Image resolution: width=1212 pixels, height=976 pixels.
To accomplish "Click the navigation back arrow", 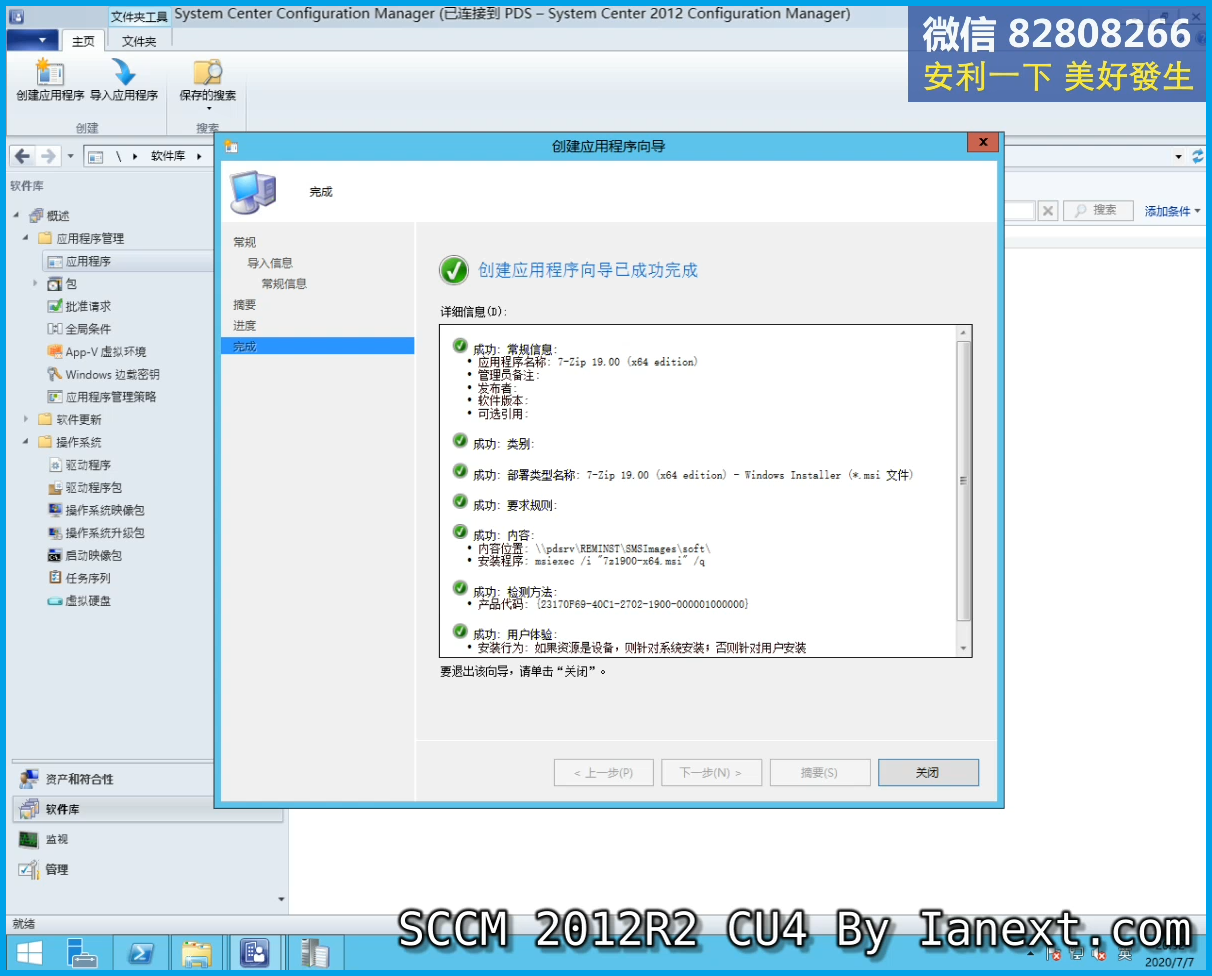I will [22, 156].
